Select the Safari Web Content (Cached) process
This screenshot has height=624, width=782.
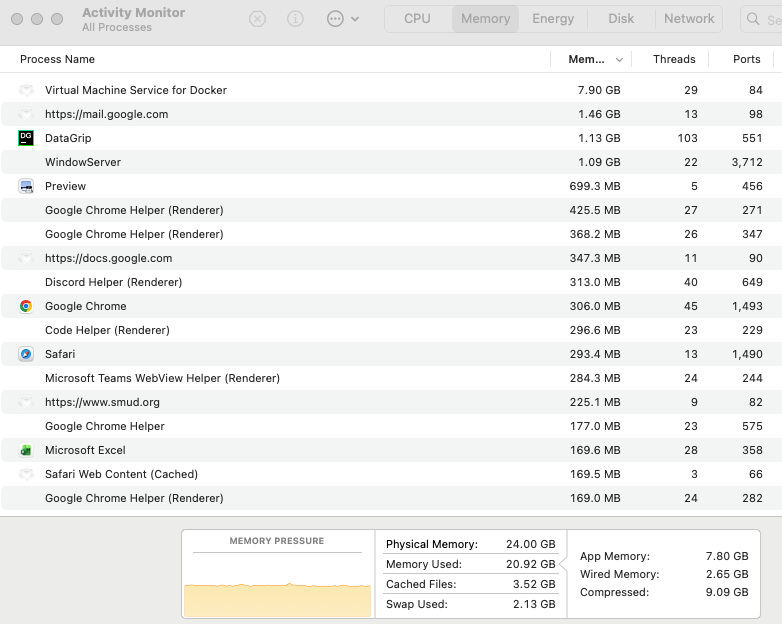pyautogui.click(x=121, y=474)
